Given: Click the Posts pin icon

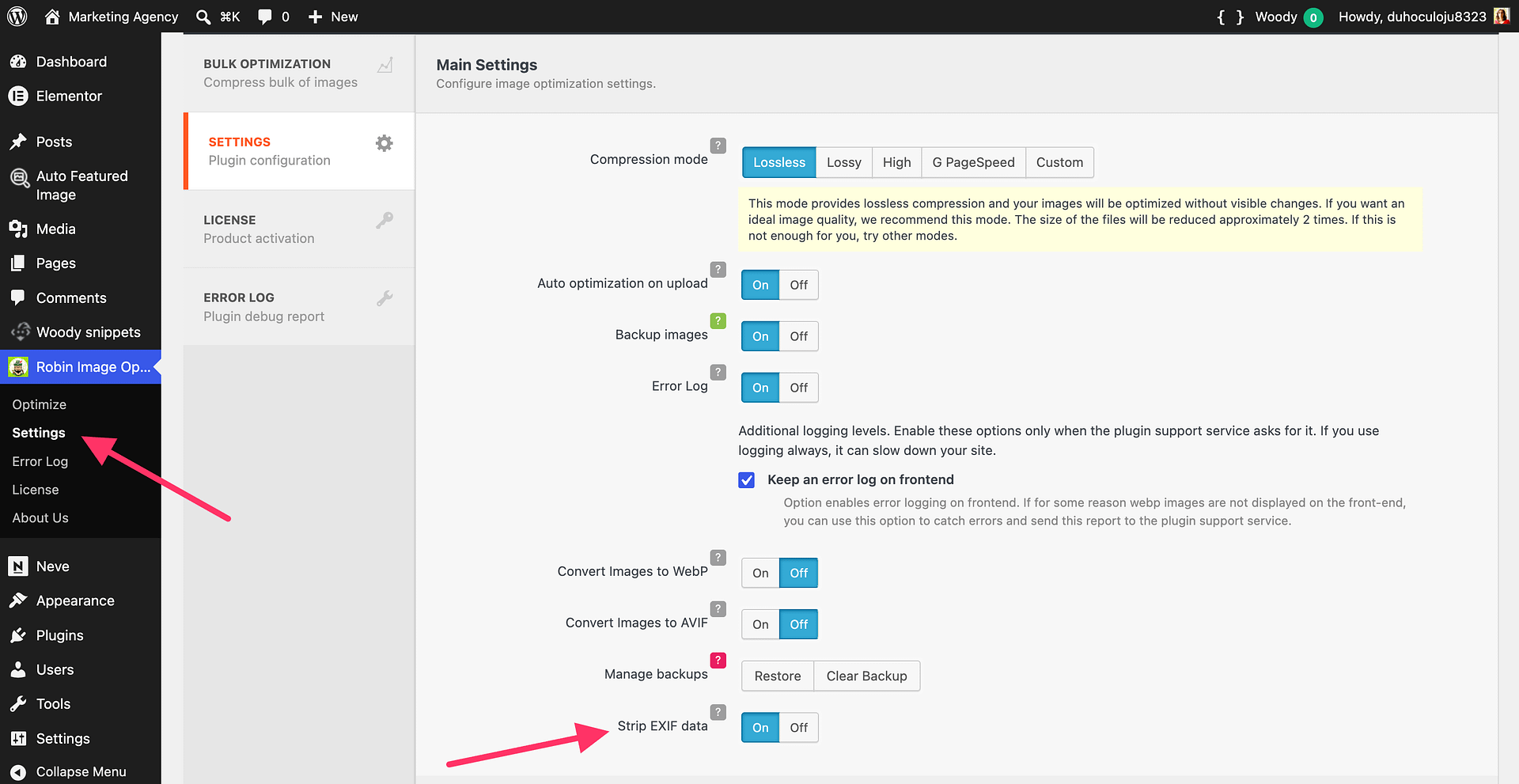Looking at the screenshot, I should pyautogui.click(x=18, y=142).
